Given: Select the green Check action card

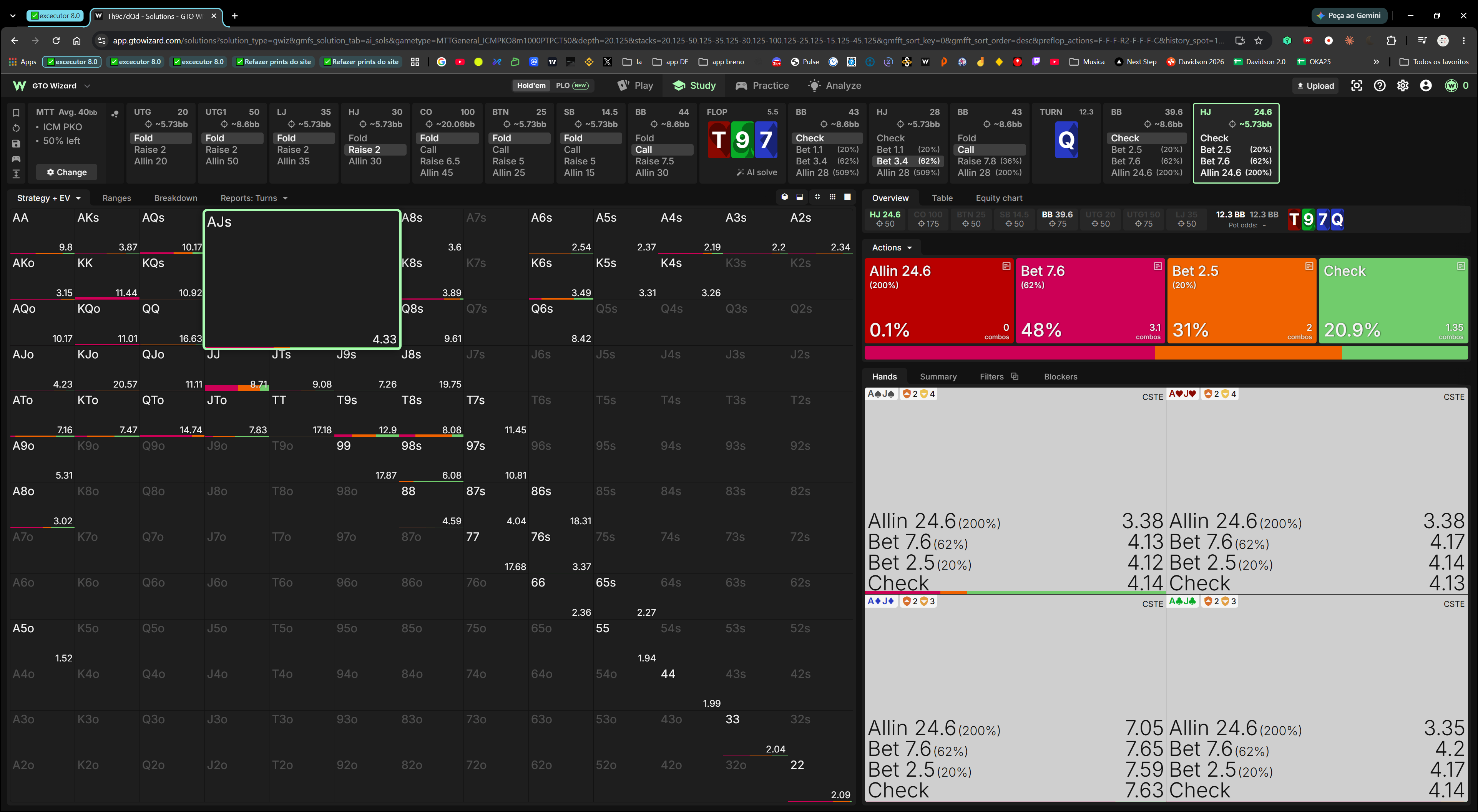Looking at the screenshot, I should click(x=1393, y=300).
